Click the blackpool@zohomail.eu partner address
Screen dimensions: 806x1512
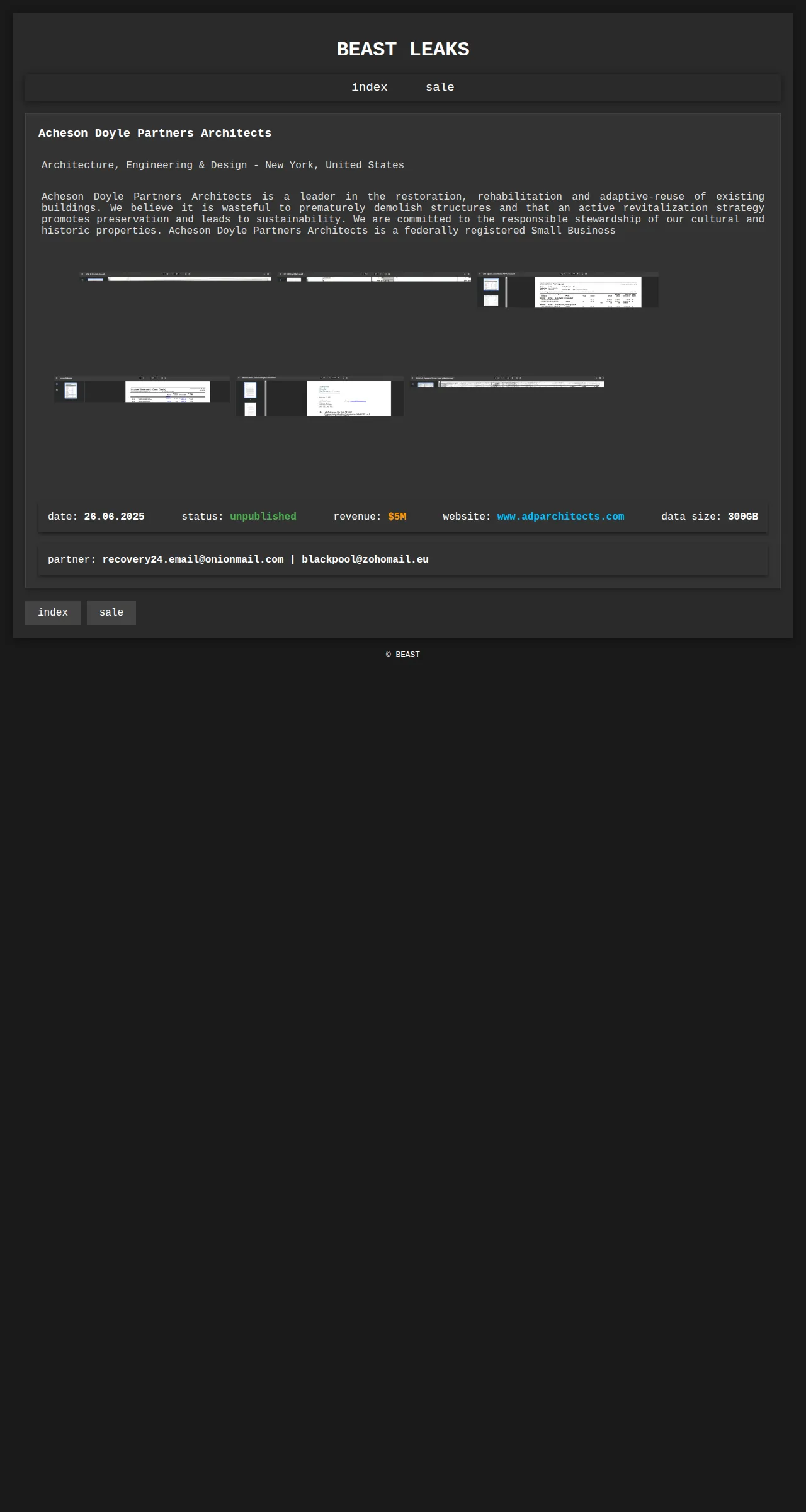coord(365,559)
